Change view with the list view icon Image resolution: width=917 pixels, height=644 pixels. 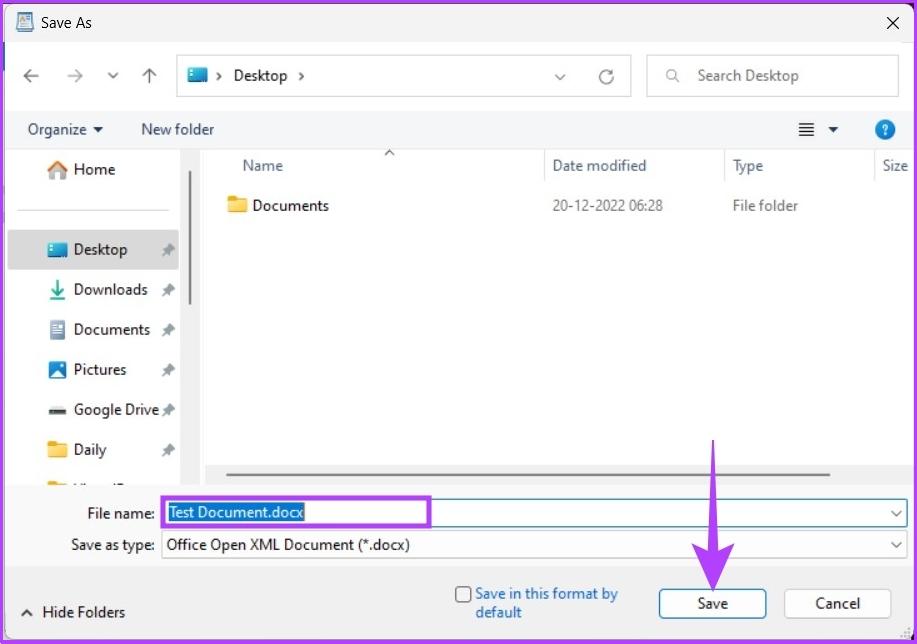coord(806,129)
